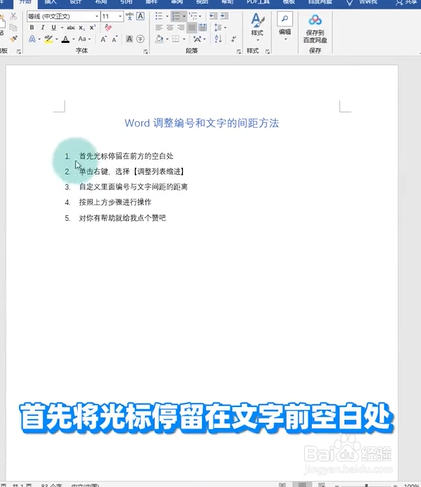Image resolution: width=421 pixels, height=487 pixels.
Task: Click the decrease indent icon
Action: tap(213, 16)
